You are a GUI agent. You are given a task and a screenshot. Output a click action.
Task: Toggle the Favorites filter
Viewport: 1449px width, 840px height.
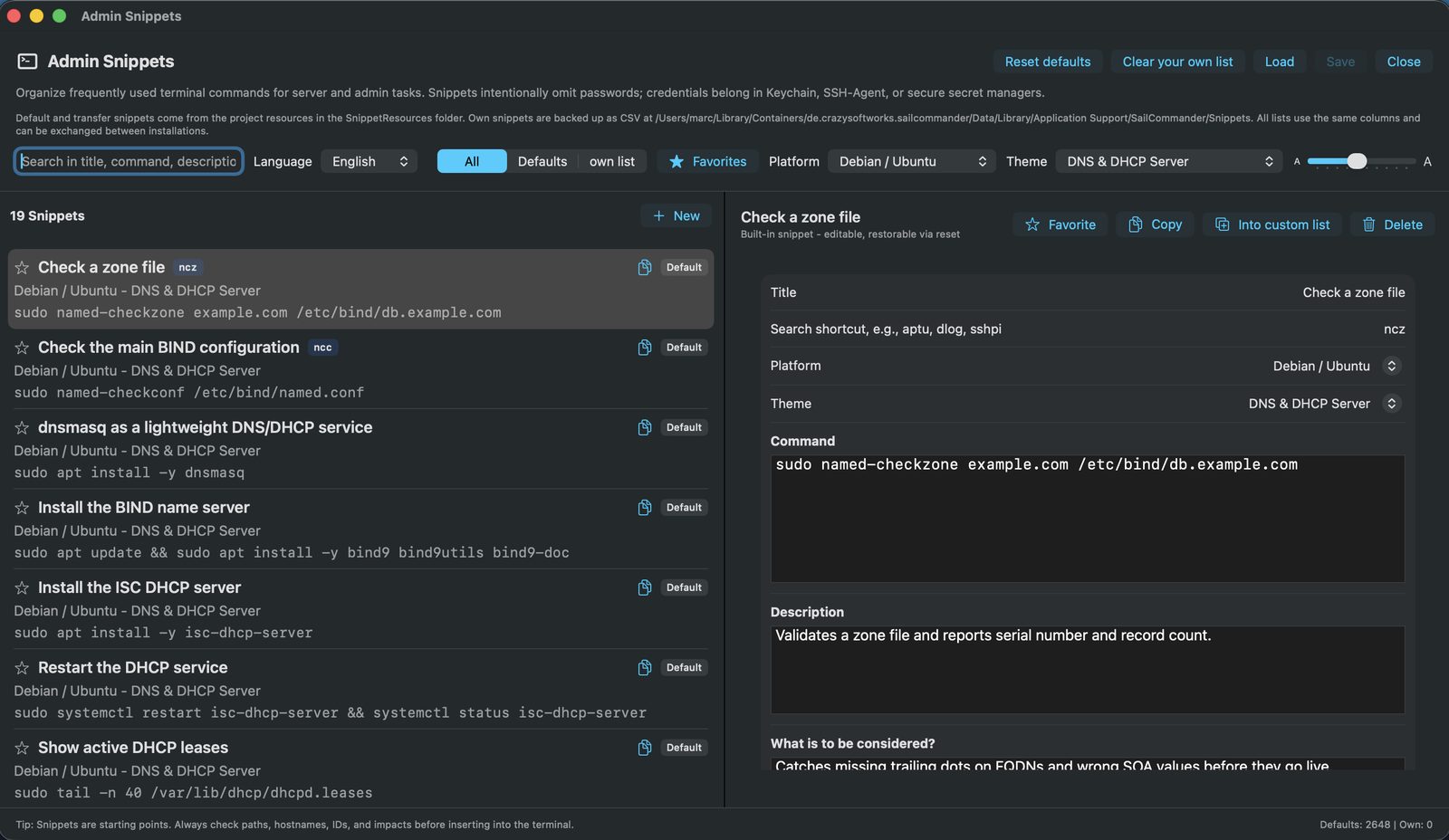pyautogui.click(x=708, y=161)
